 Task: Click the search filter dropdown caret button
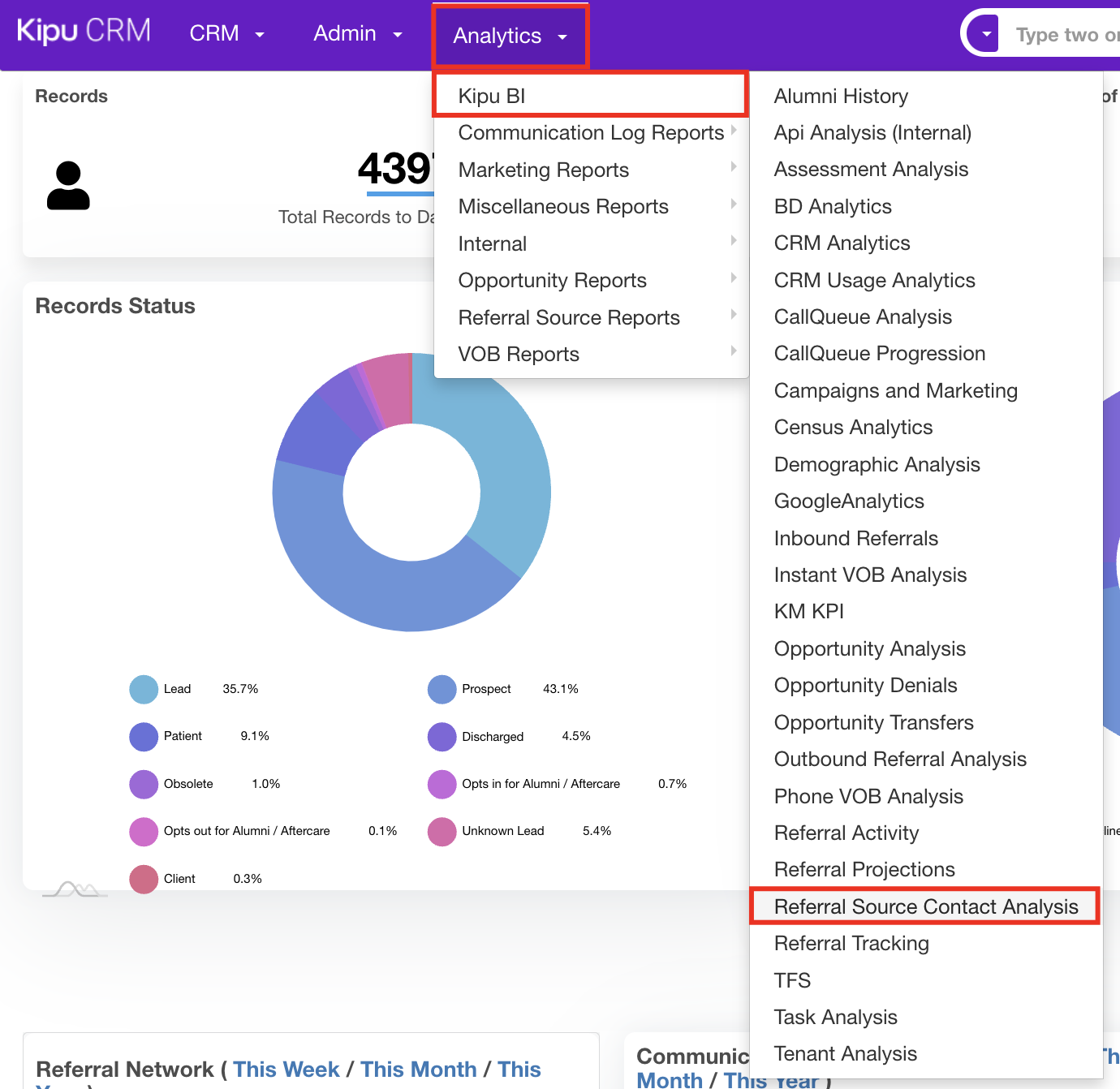click(x=986, y=34)
